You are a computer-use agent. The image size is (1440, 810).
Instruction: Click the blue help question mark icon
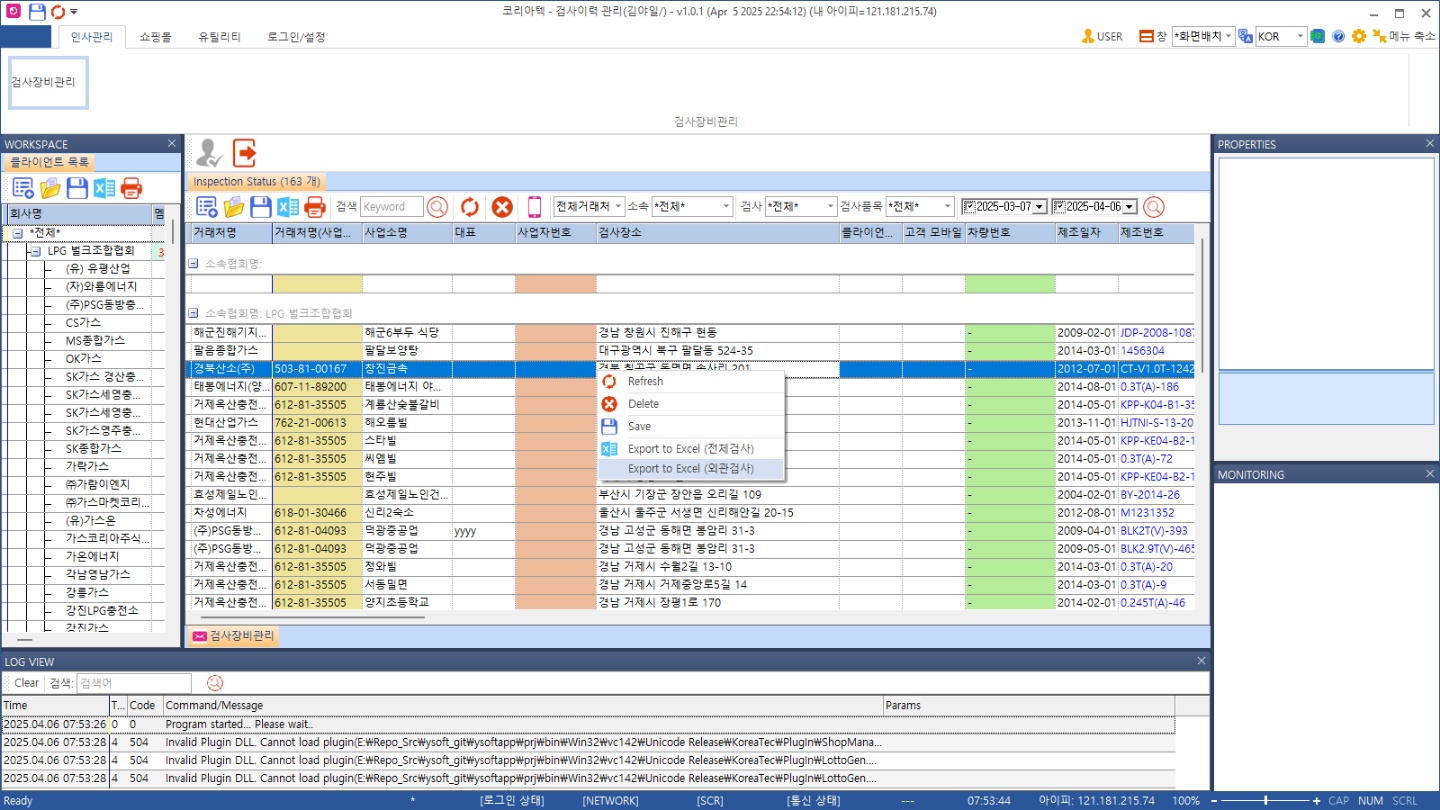1338,36
